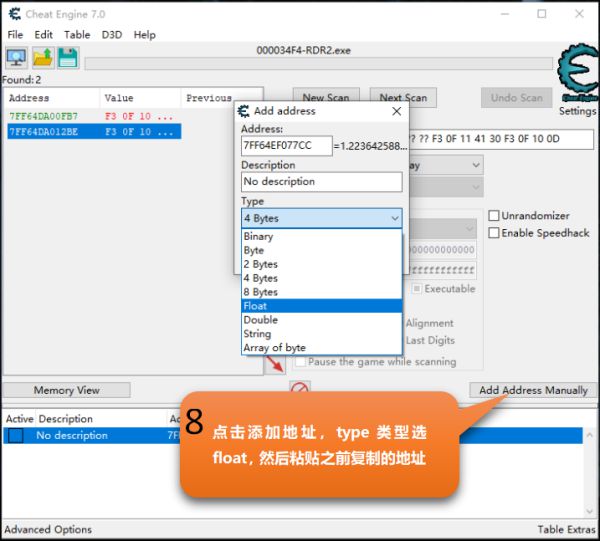
Task: Click the Save floppy disk icon
Action: (x=68, y=58)
